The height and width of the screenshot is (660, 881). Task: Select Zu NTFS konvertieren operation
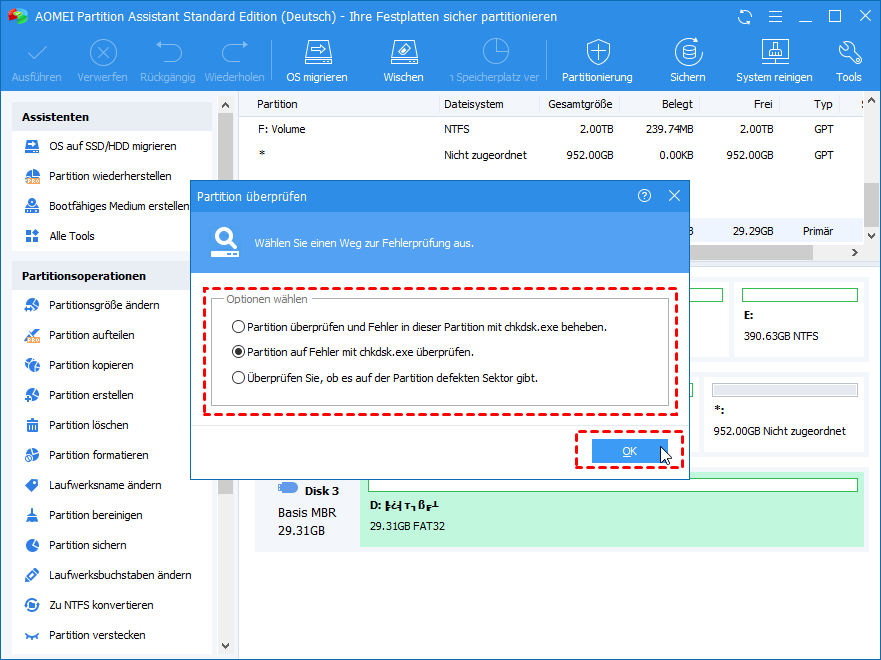(89, 605)
